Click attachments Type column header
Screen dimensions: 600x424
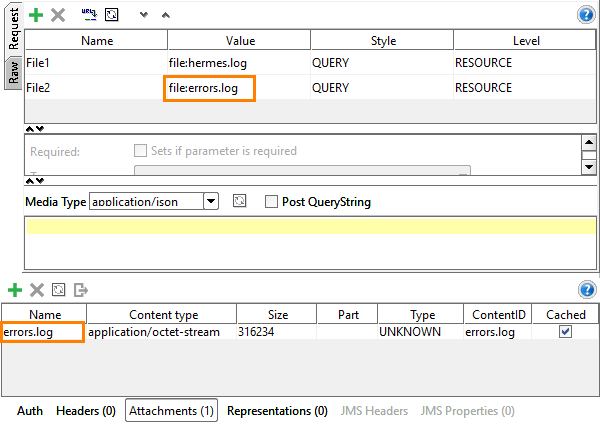coord(421,314)
